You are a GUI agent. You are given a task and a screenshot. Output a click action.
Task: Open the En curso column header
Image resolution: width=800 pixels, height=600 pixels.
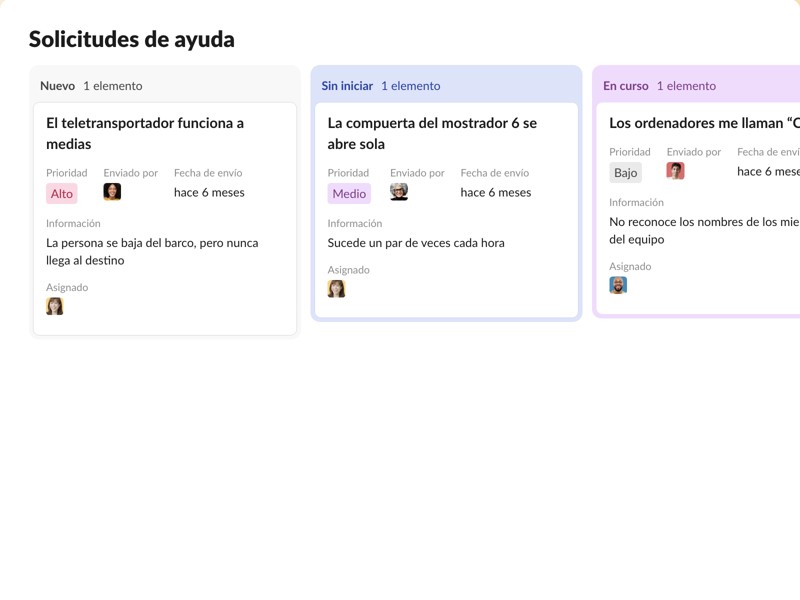coord(625,86)
